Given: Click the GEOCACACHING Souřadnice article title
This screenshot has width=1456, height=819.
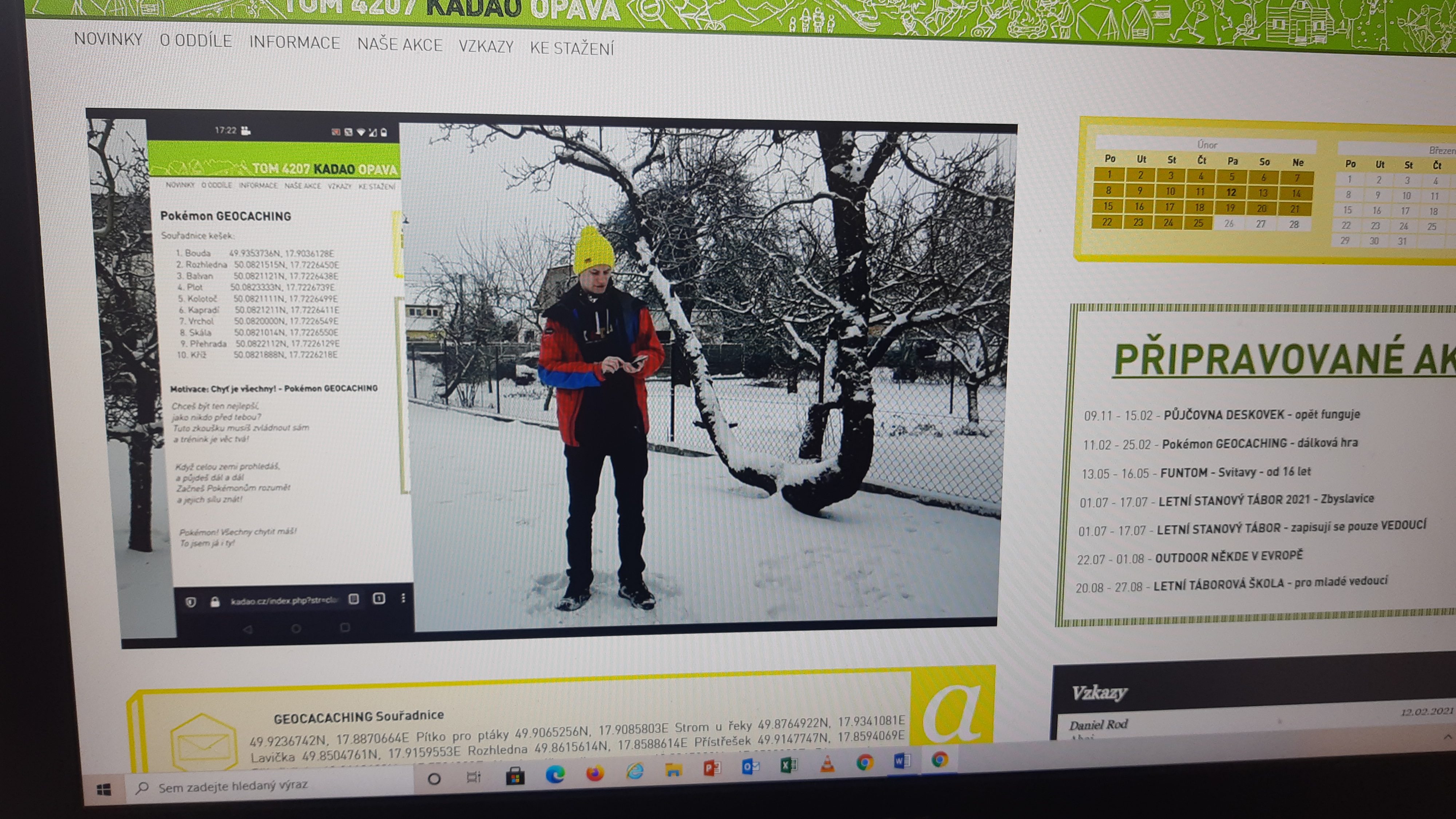Looking at the screenshot, I should point(359,717).
